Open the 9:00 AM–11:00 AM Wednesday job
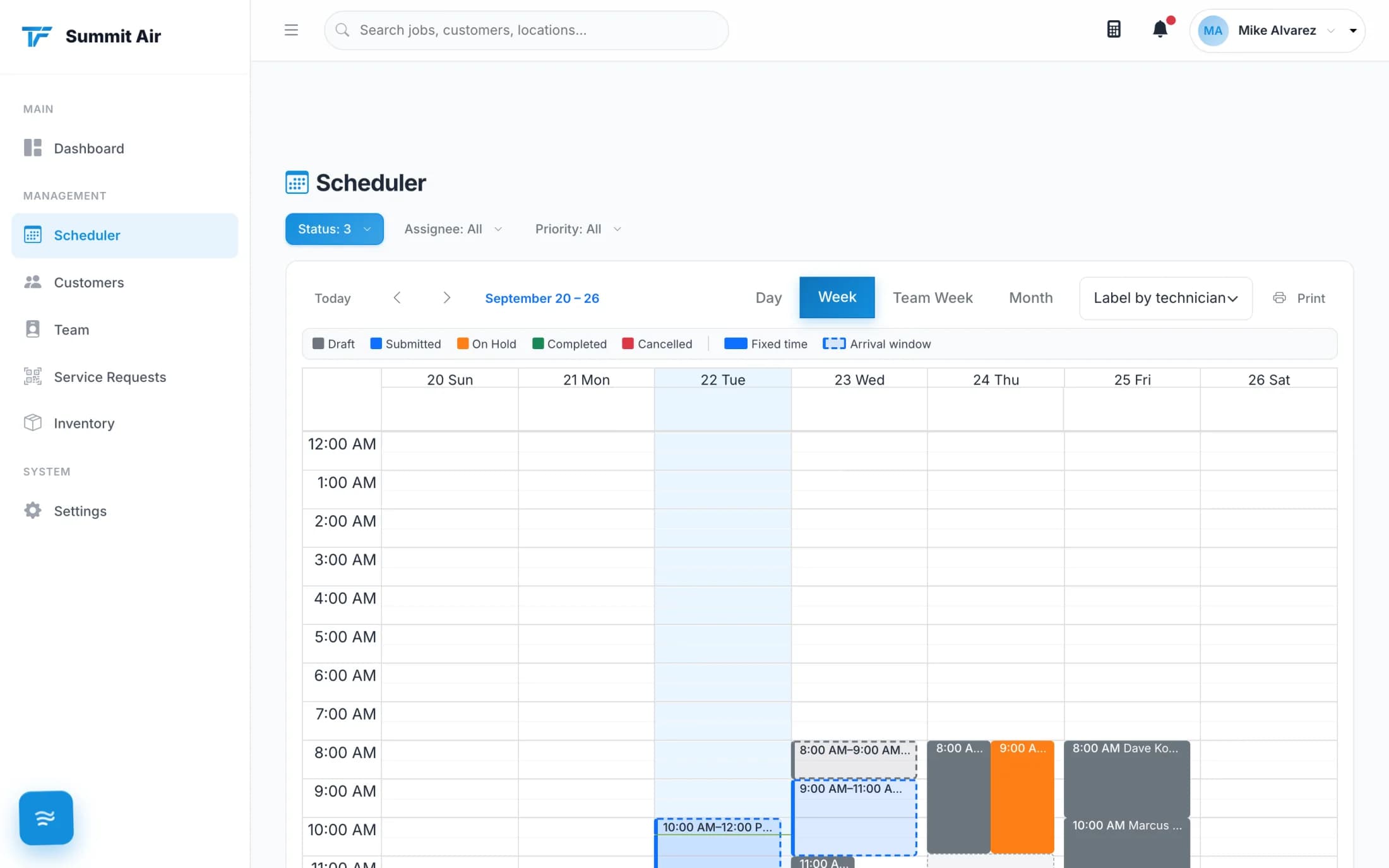Screen dimensions: 1389x868 tap(854, 817)
